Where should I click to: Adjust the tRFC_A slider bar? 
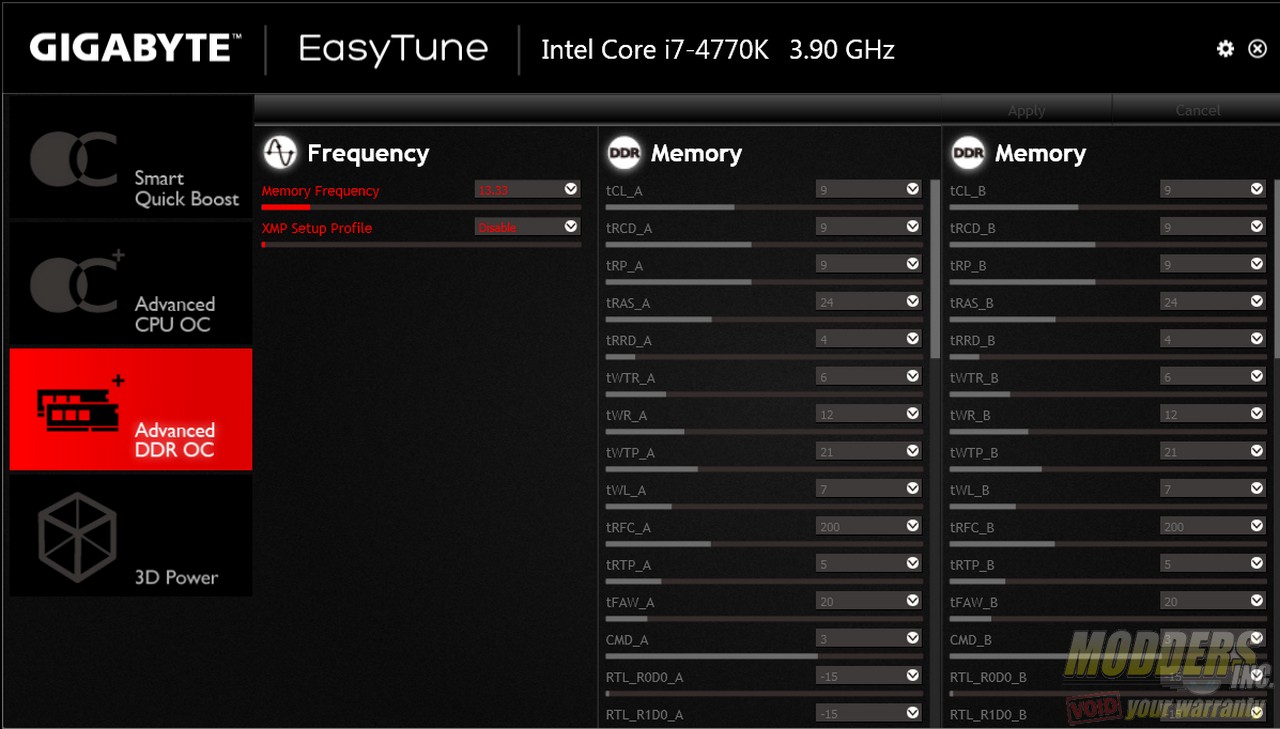764,544
